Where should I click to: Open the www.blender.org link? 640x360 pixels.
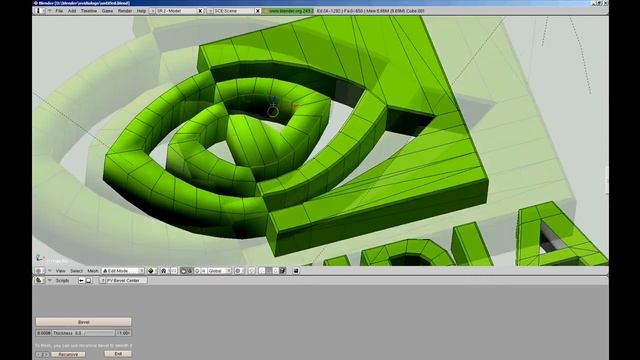(288, 11)
